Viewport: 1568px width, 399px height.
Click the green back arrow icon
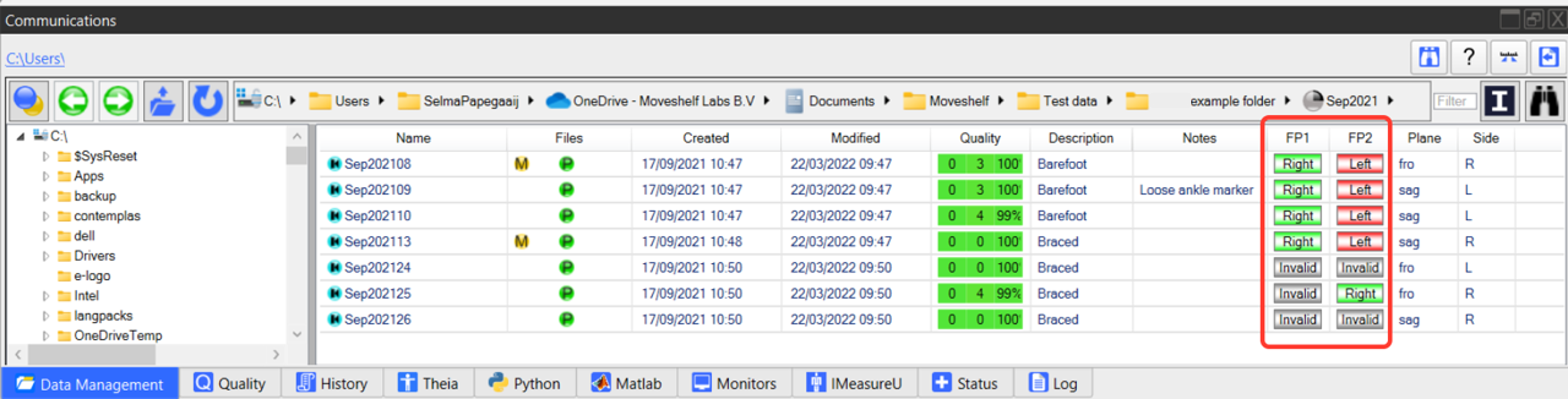click(x=74, y=101)
